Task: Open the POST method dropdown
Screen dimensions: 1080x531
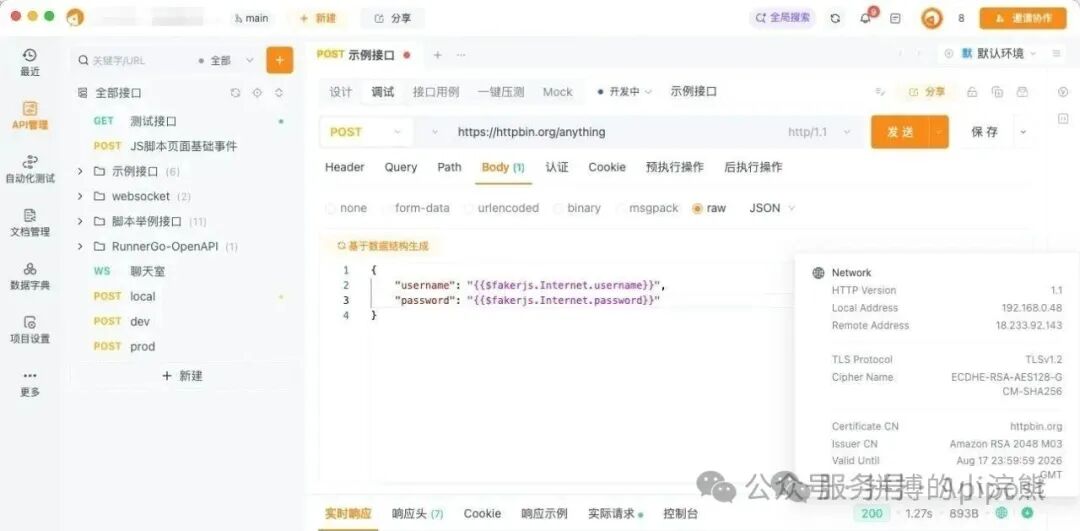Action: point(366,132)
